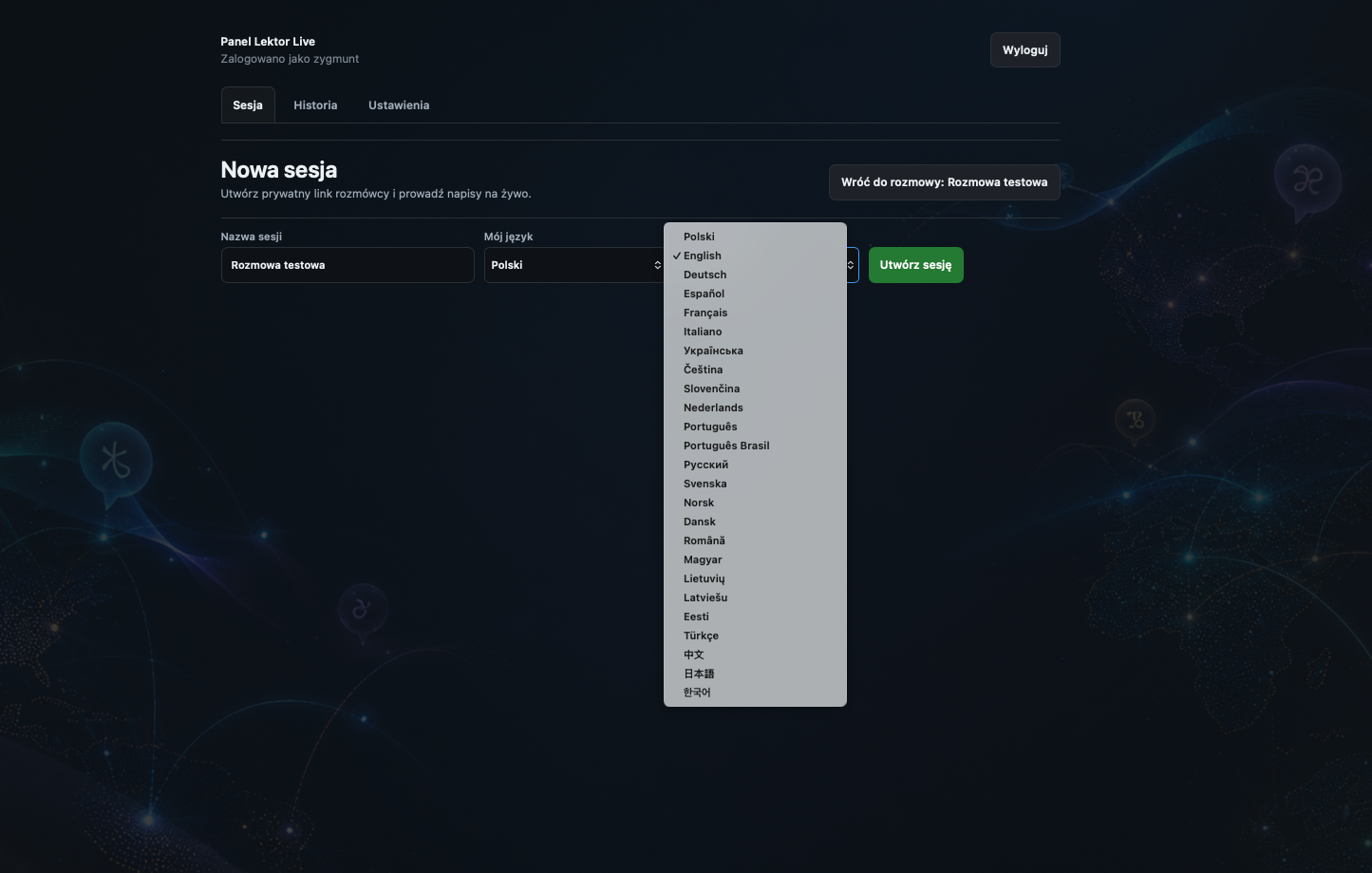The image size is (1372, 873).
Task: Select the Sesja tab
Action: pyautogui.click(x=248, y=105)
